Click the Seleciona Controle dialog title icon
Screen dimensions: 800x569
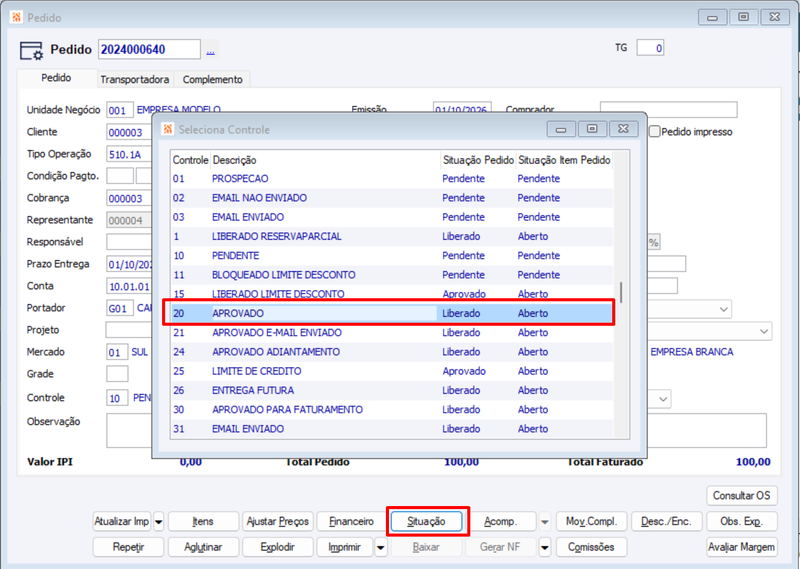(167, 129)
